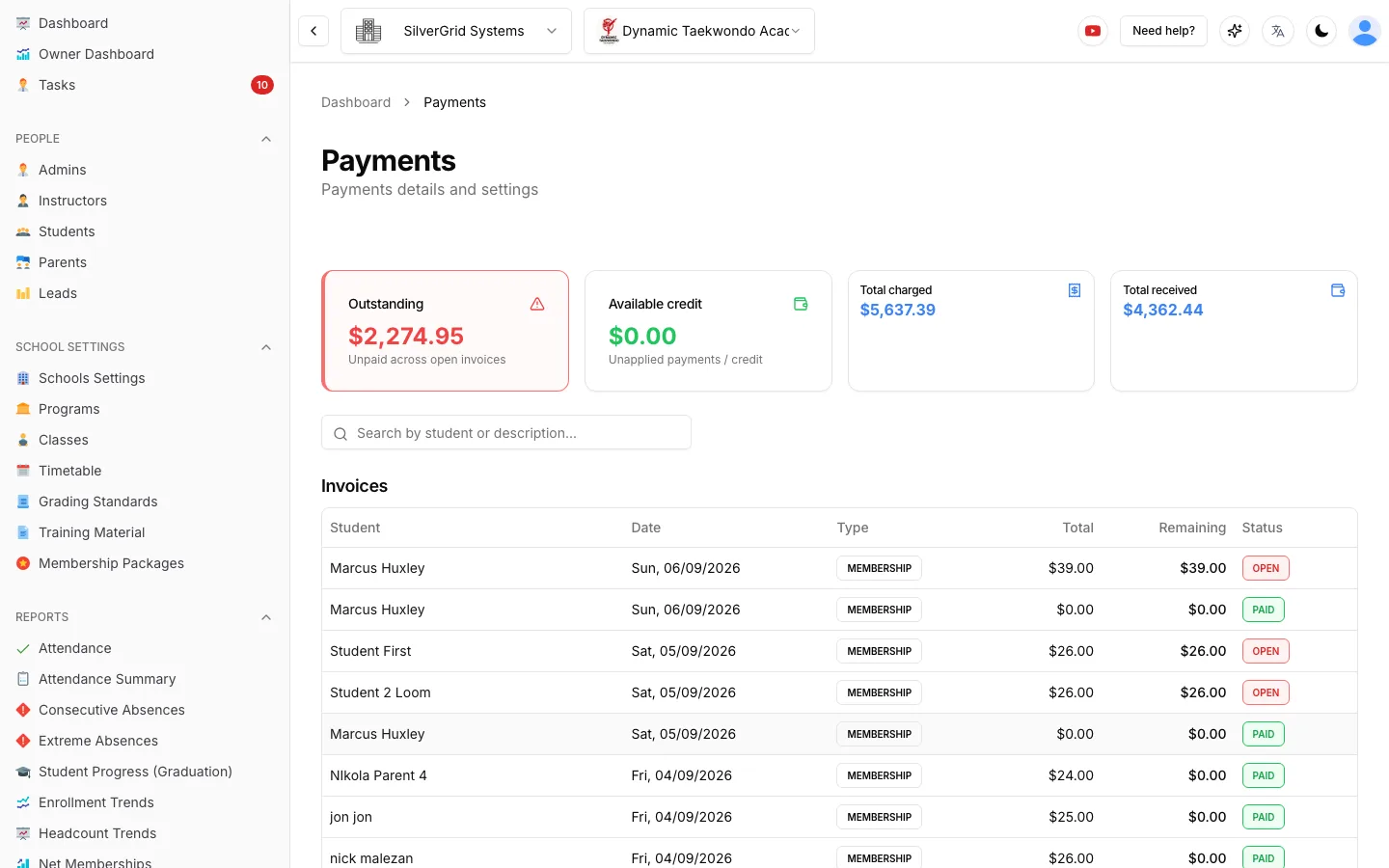Click the Timetable calendar icon
The height and width of the screenshot is (868, 1389).
click(x=23, y=471)
